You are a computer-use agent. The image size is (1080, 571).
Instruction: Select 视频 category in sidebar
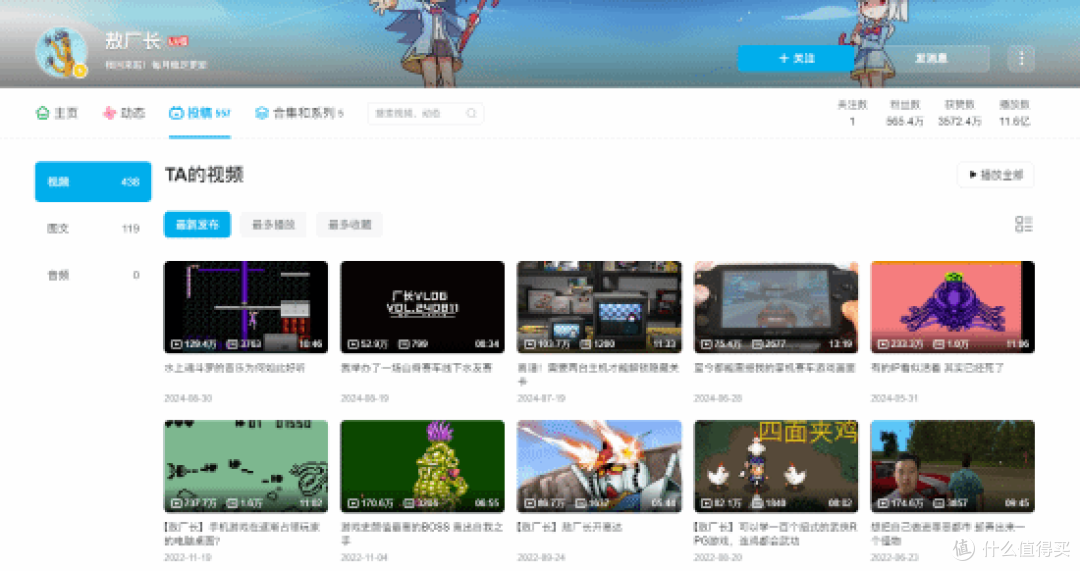(x=93, y=182)
